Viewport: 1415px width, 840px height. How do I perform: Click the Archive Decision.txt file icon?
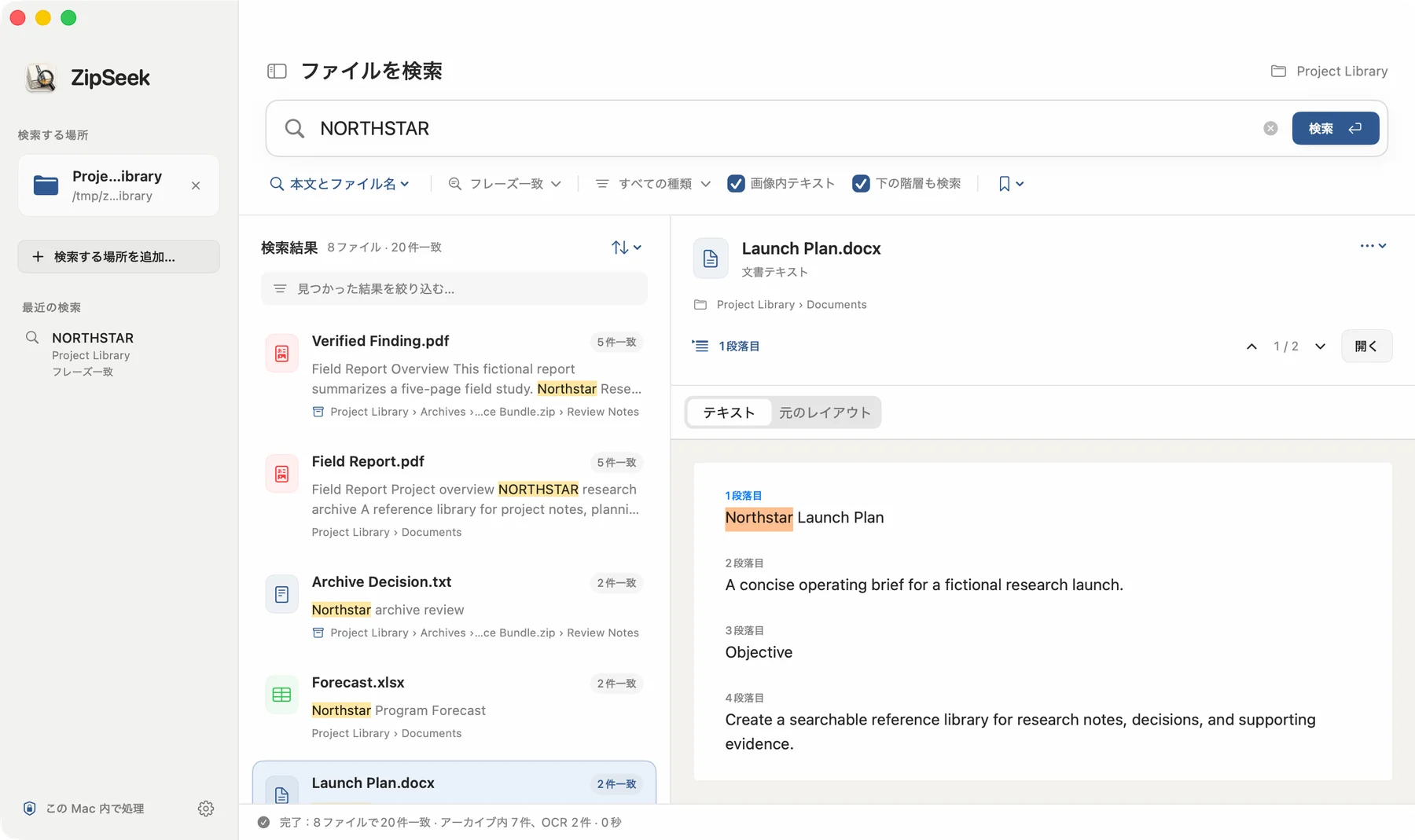click(281, 594)
